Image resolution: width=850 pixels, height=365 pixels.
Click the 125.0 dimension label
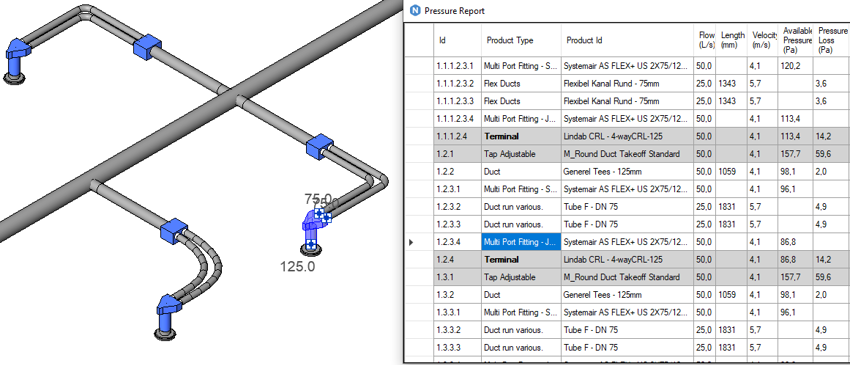coord(298,266)
